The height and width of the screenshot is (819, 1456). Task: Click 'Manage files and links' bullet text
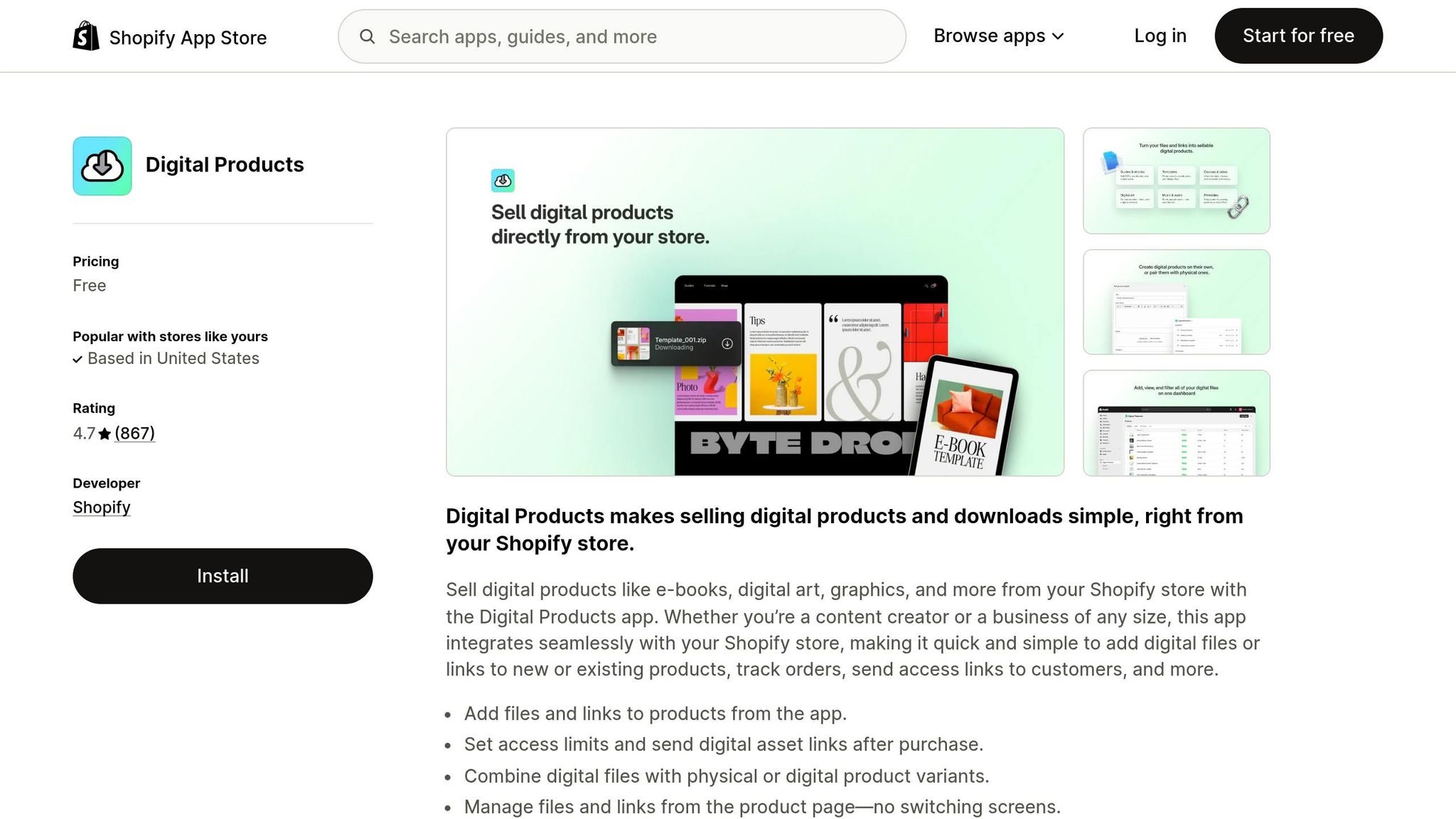(x=762, y=807)
